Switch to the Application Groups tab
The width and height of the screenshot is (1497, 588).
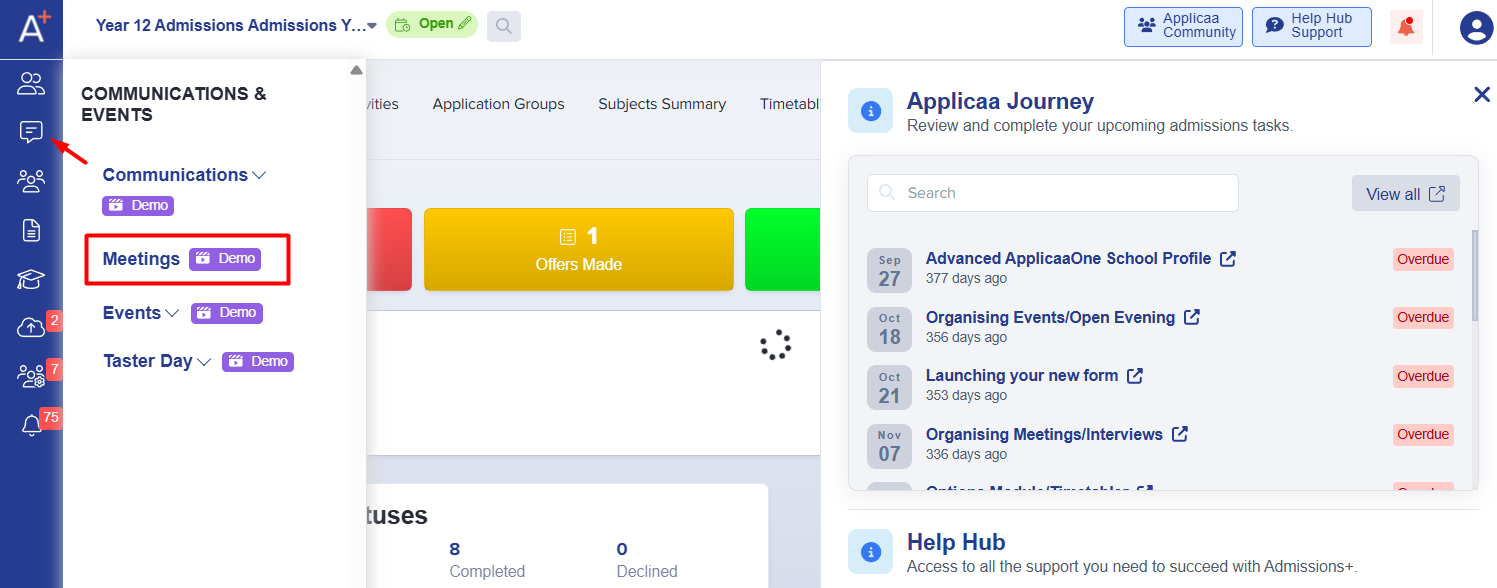pyautogui.click(x=498, y=104)
